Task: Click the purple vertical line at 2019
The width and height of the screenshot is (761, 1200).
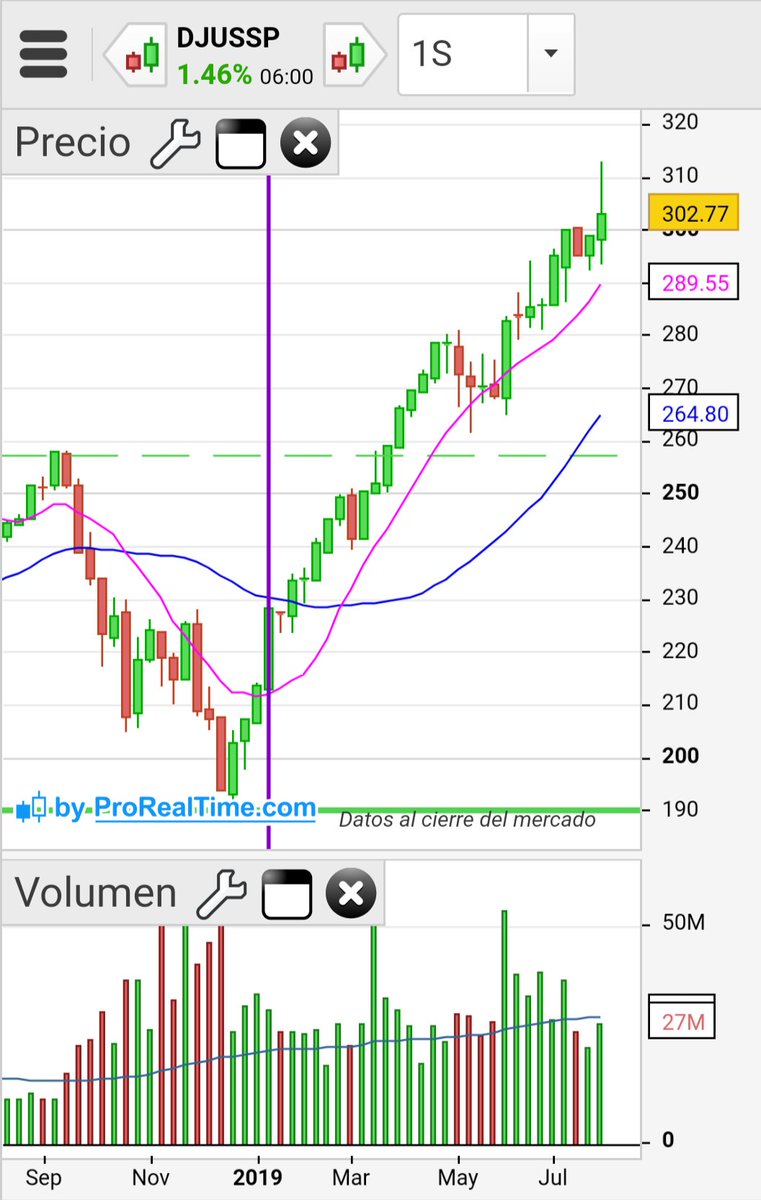Action: coord(268,510)
